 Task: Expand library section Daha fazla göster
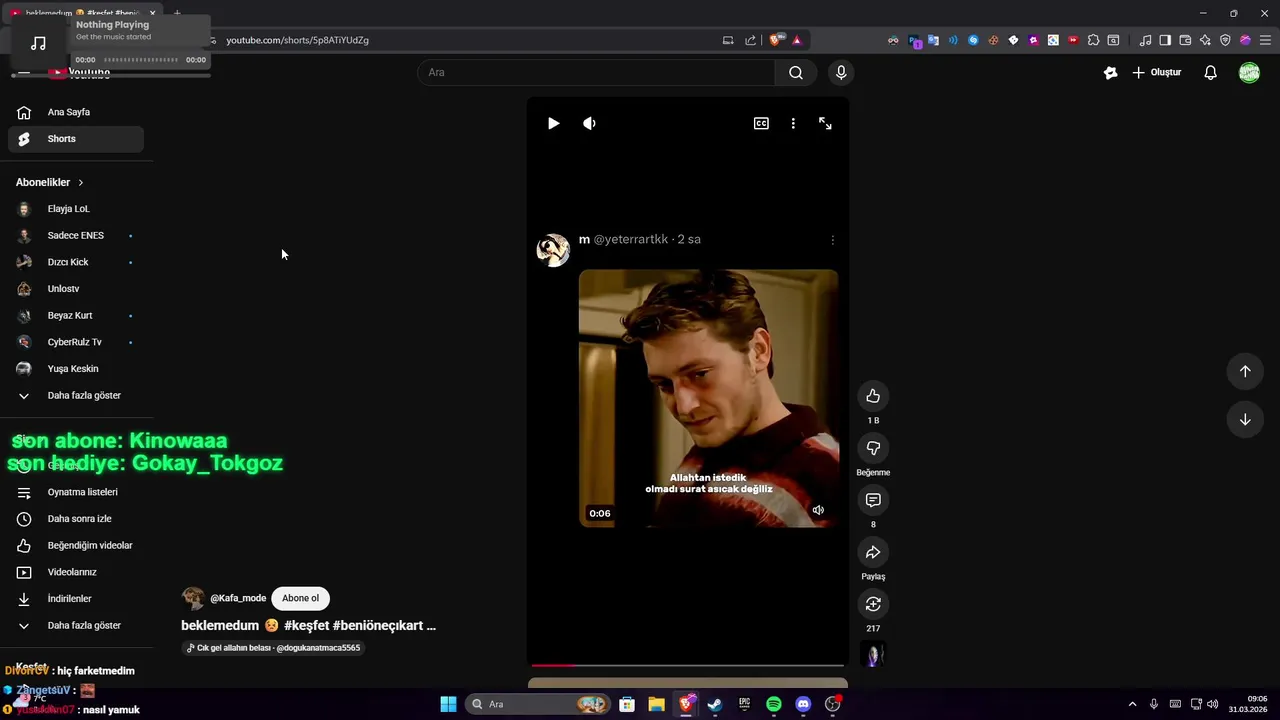(76, 625)
